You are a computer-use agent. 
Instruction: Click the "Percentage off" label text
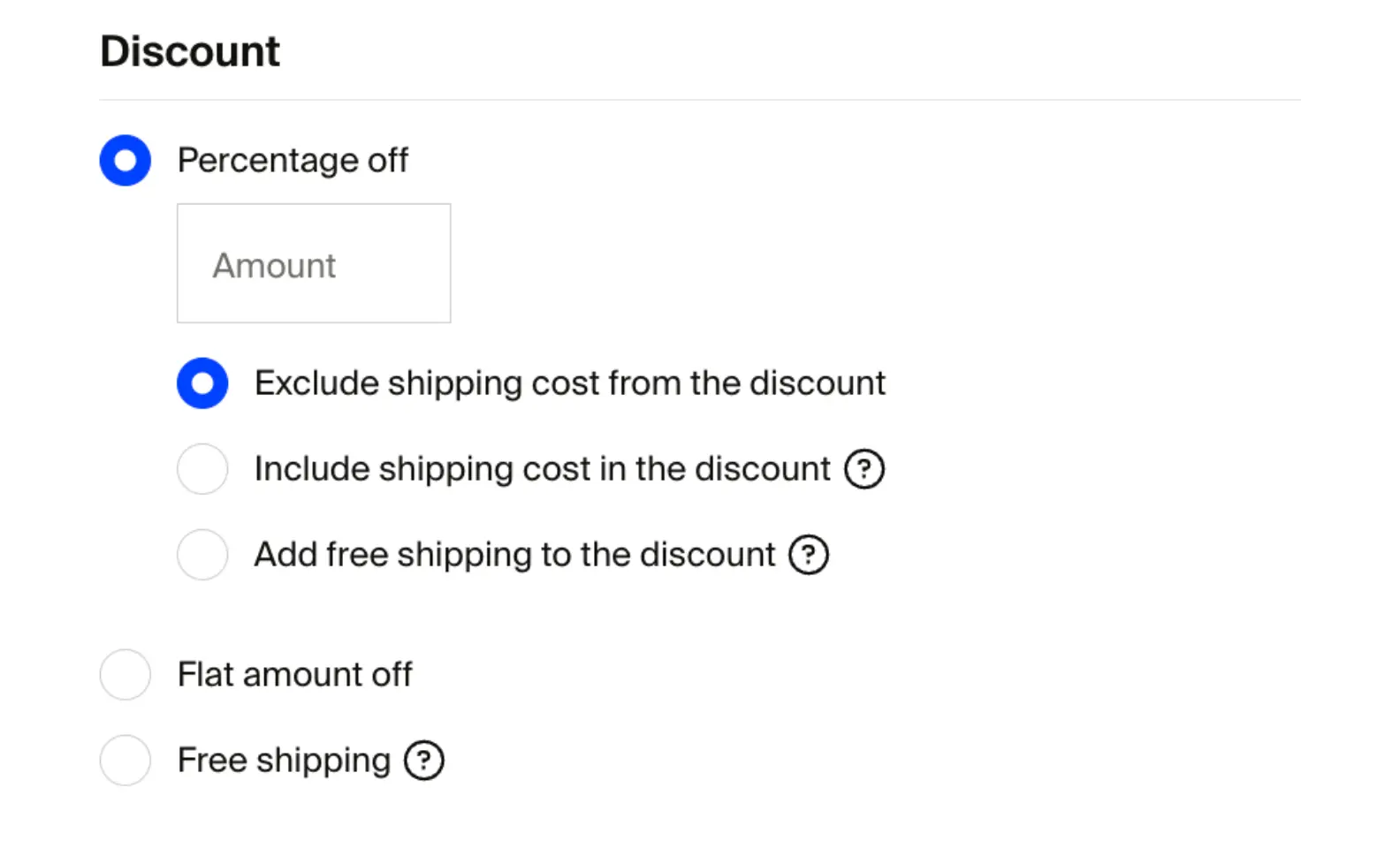(x=293, y=161)
